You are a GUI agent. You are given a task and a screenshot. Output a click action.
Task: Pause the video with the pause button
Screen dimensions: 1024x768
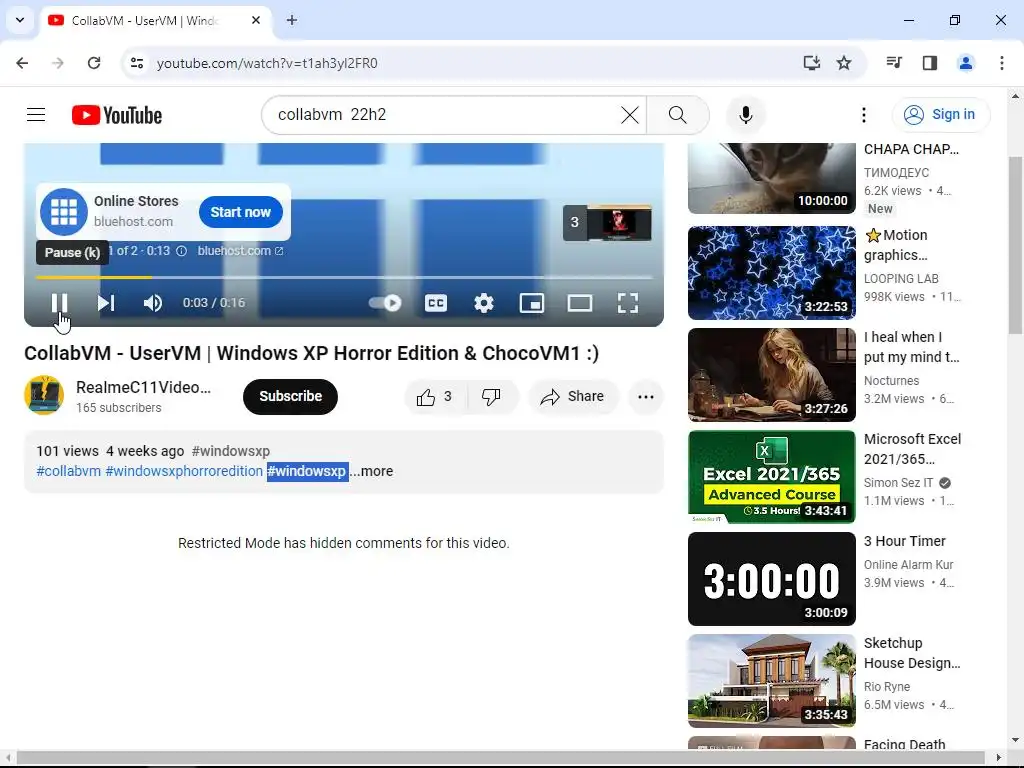point(59,302)
